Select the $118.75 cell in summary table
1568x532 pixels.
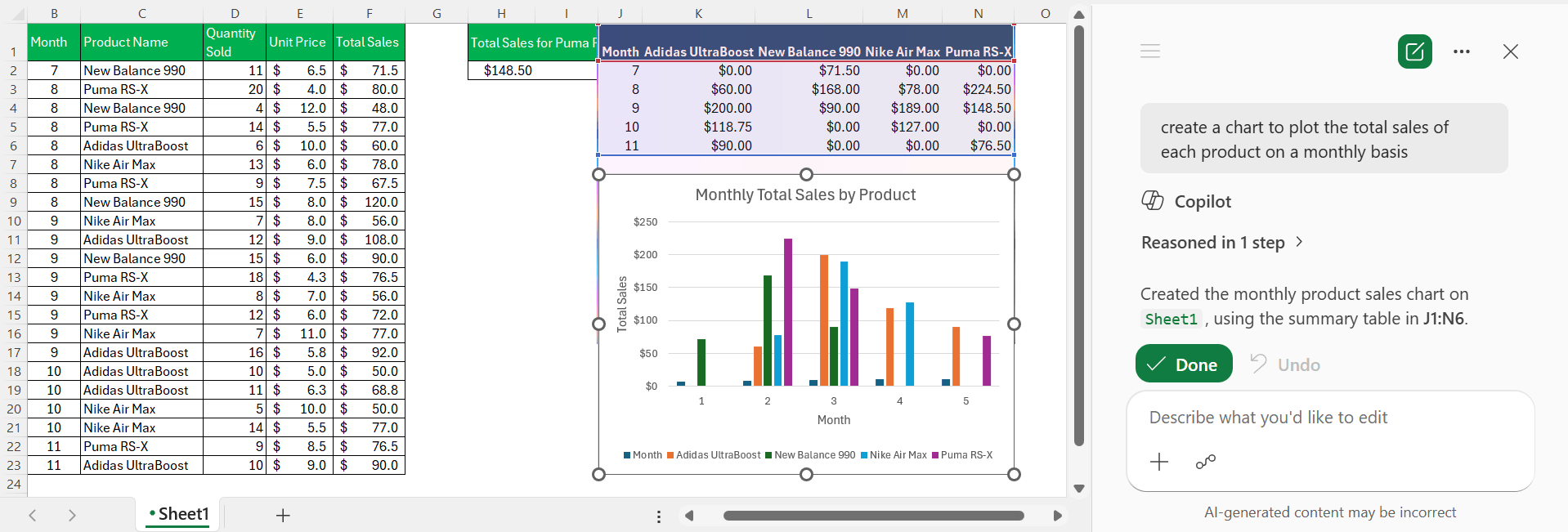point(698,127)
